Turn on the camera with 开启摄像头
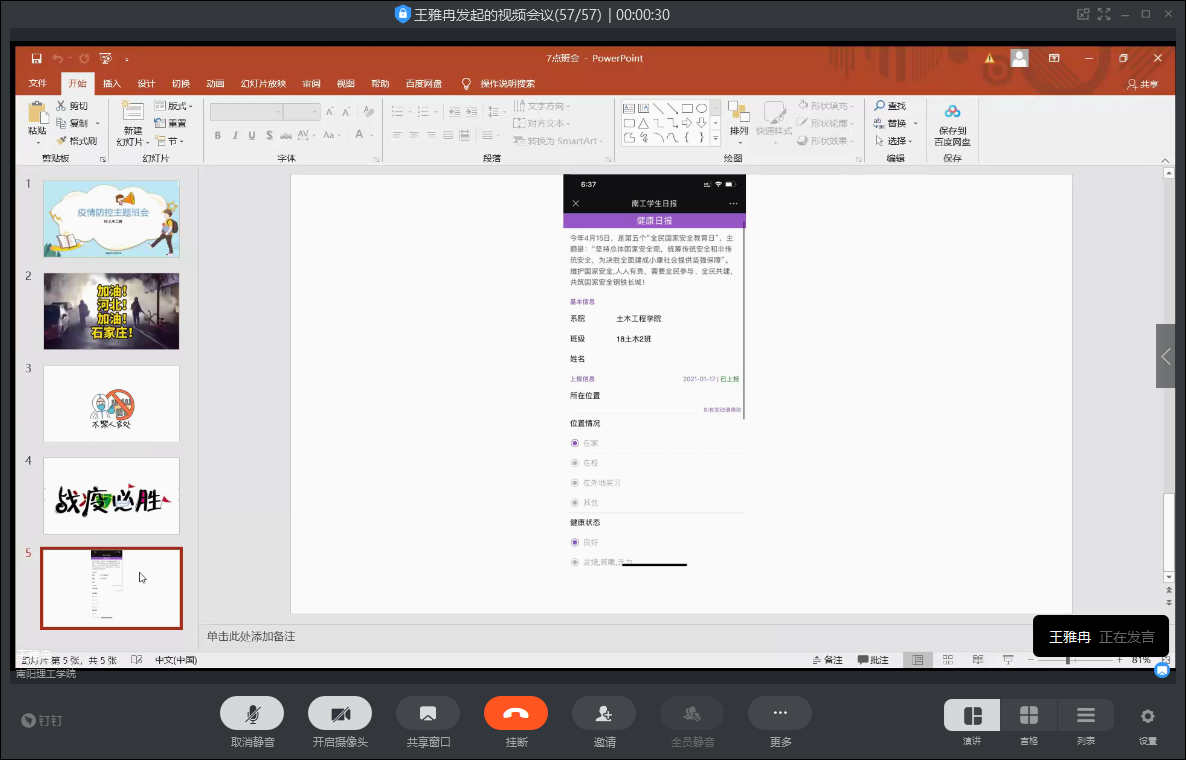1186x760 pixels. pos(340,713)
